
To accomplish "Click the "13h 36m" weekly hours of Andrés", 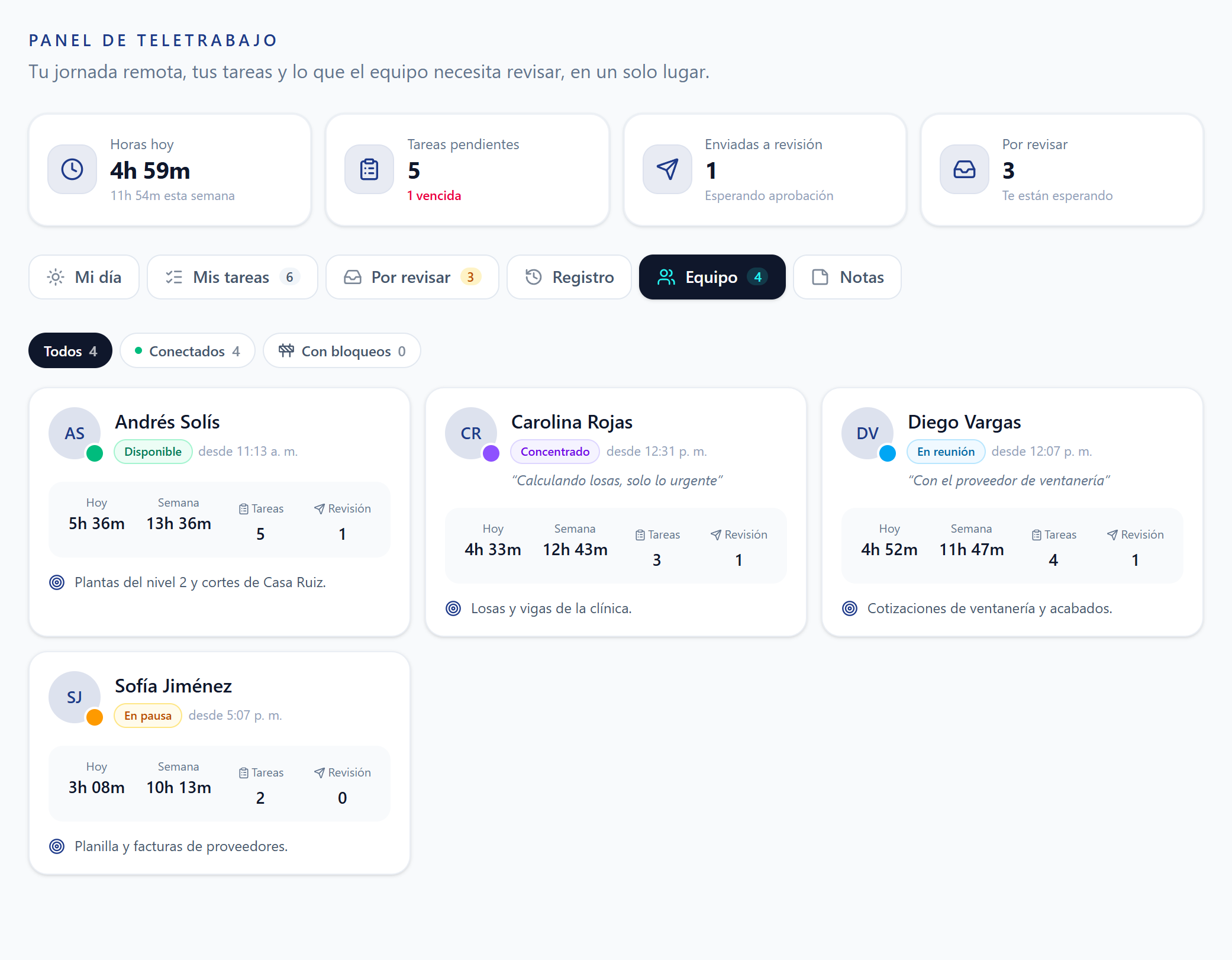I will [x=179, y=524].
